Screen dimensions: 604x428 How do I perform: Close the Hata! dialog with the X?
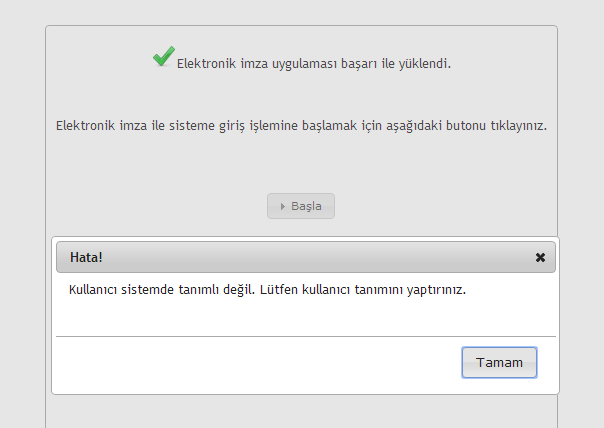(x=540, y=257)
